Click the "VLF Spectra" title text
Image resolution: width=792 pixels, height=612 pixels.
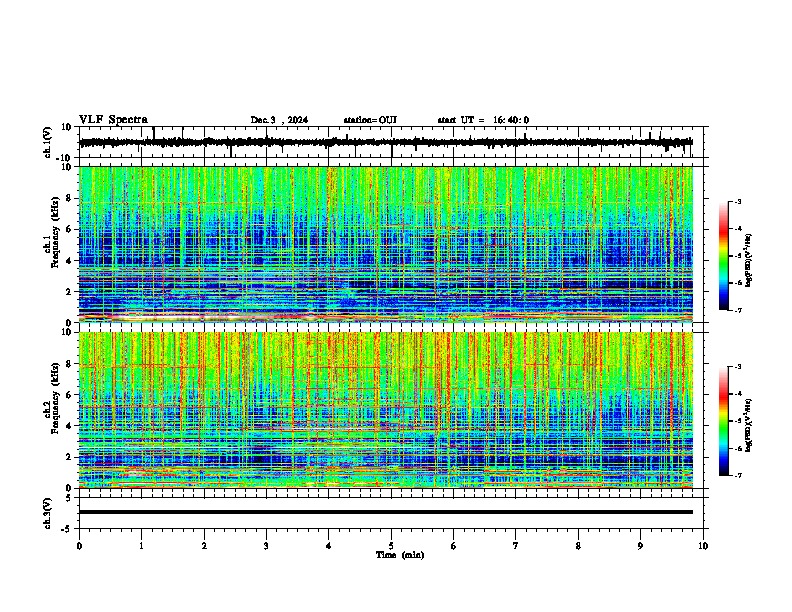pos(113,120)
